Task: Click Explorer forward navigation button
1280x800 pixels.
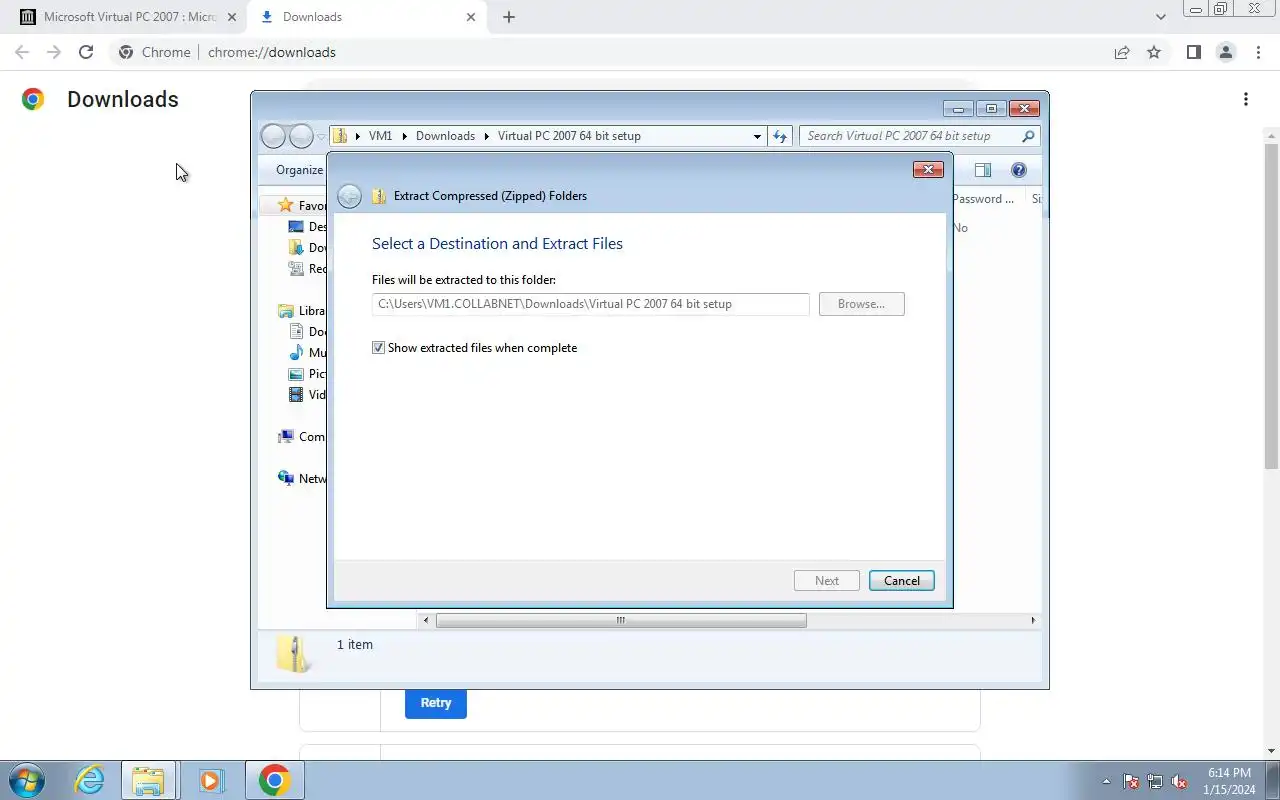Action: click(x=301, y=136)
